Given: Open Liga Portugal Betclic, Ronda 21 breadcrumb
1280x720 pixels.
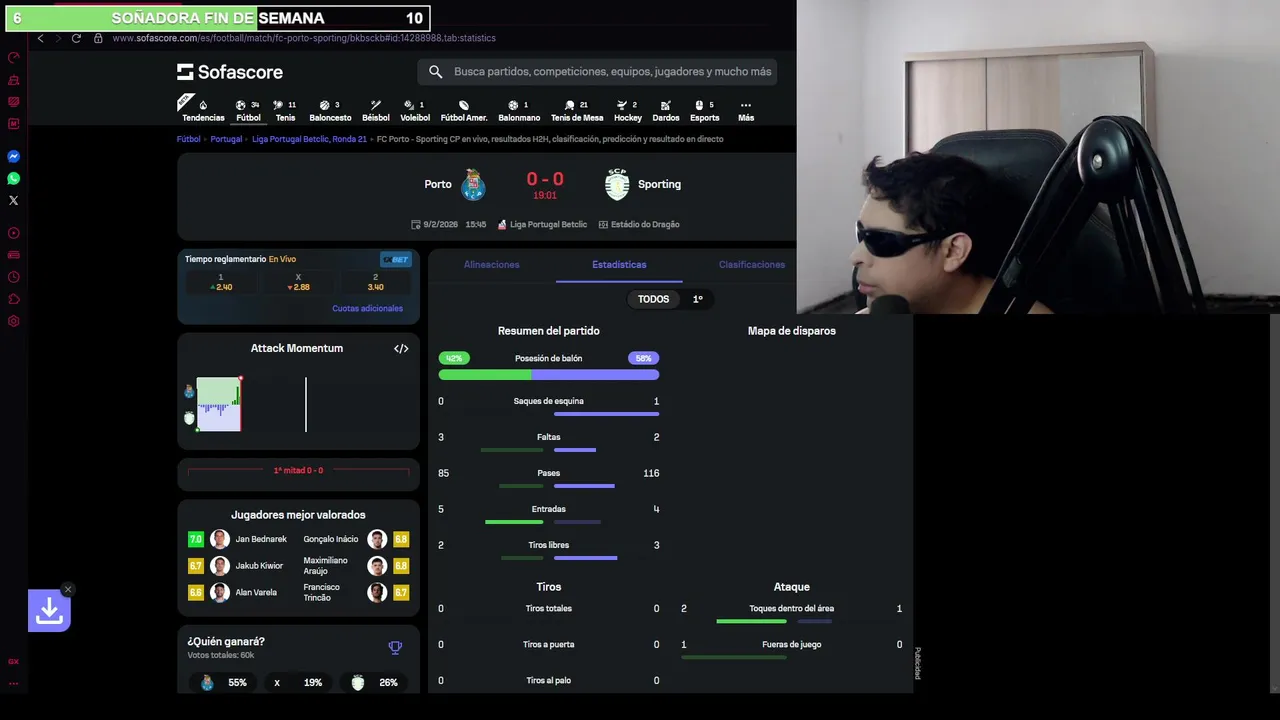Looking at the screenshot, I should tap(309, 139).
